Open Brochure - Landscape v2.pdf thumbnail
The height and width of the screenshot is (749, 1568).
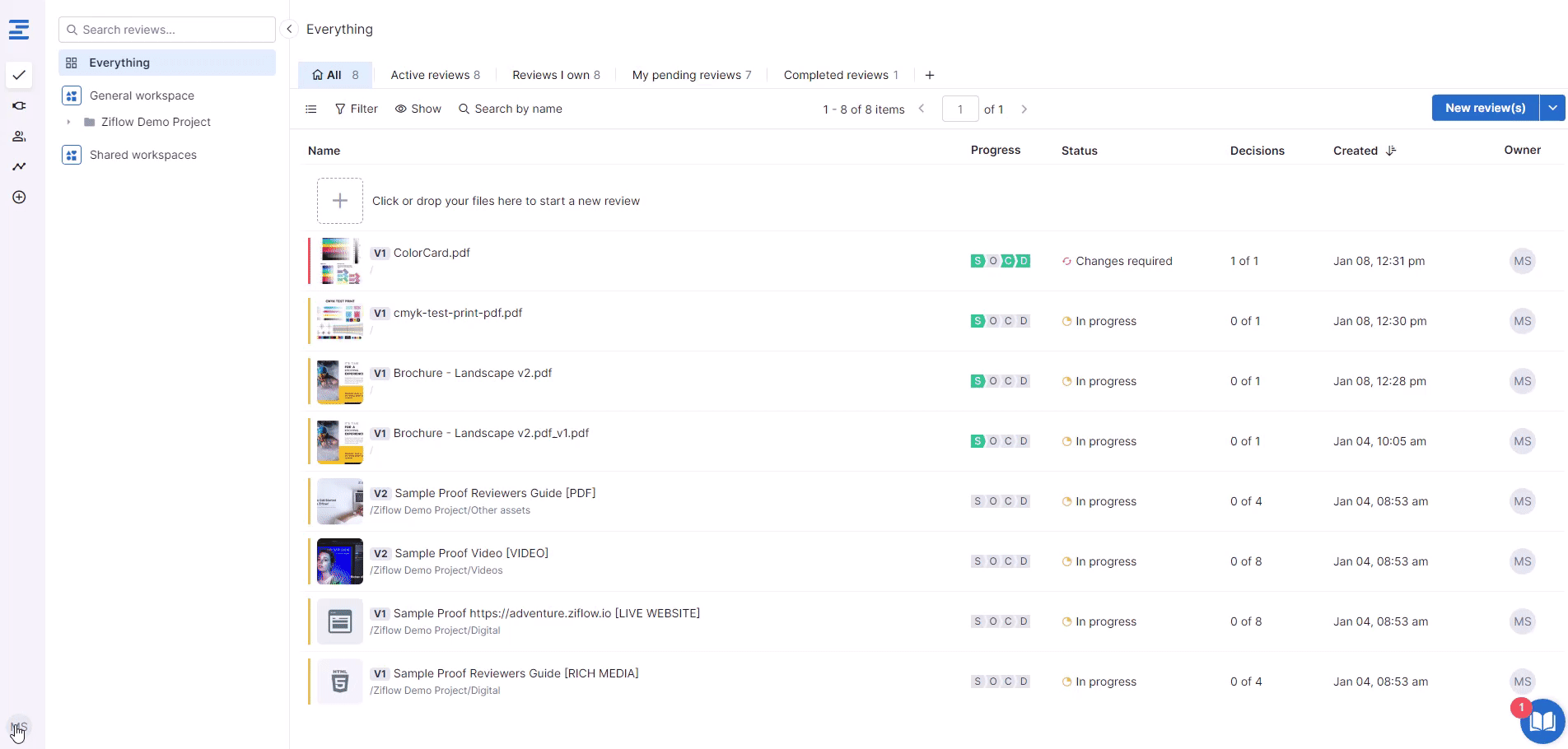click(340, 381)
